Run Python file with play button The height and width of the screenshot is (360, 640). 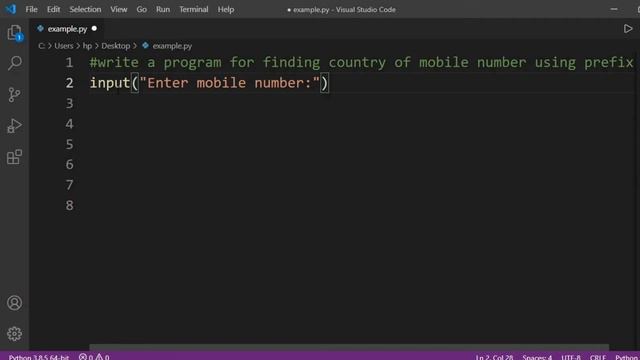[628, 29]
